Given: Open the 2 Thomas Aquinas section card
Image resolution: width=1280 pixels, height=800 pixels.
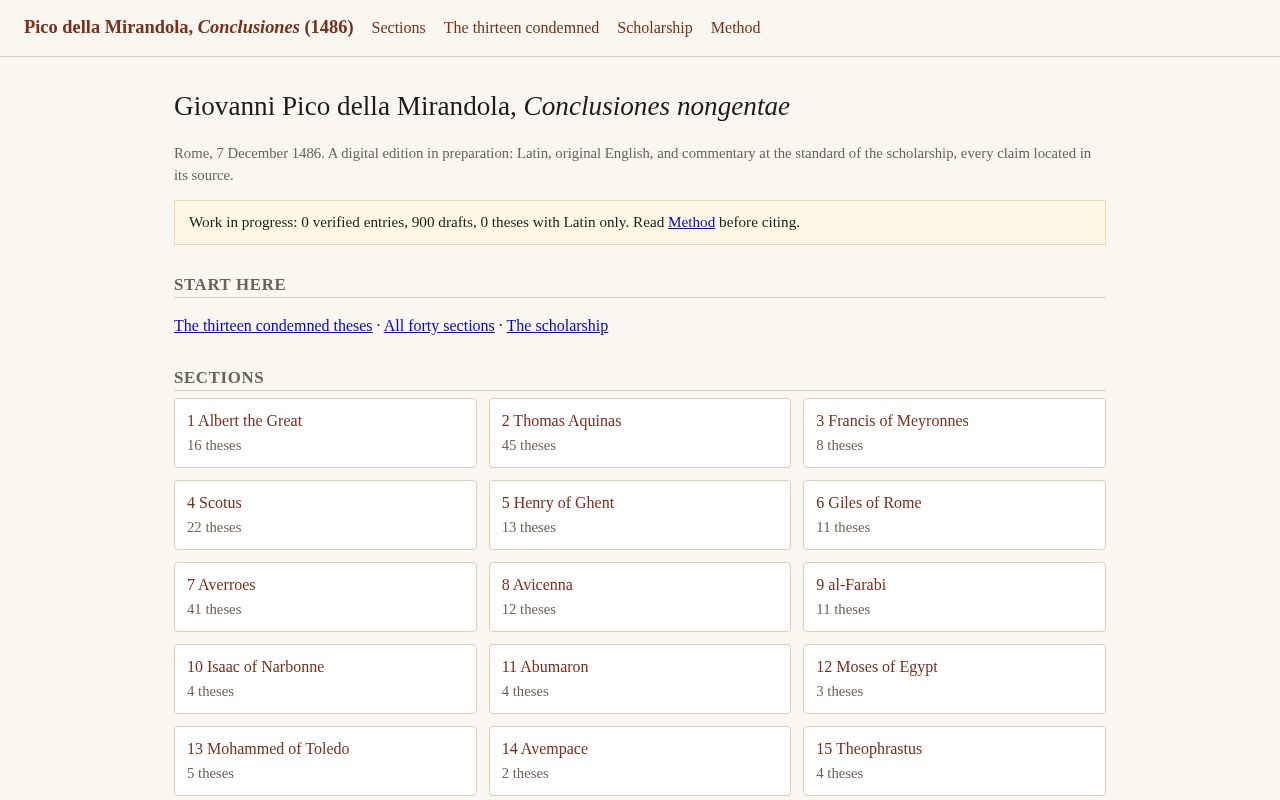Looking at the screenshot, I should (x=640, y=433).
